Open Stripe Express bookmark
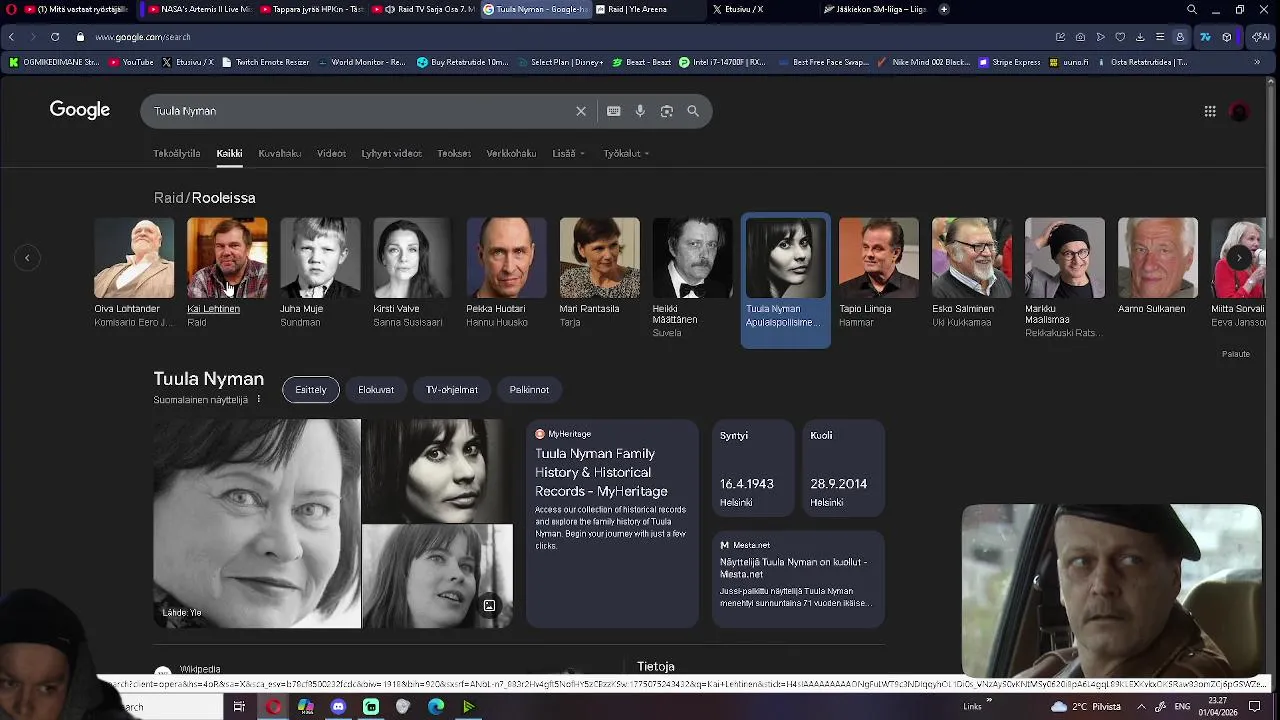 coord(1009,62)
